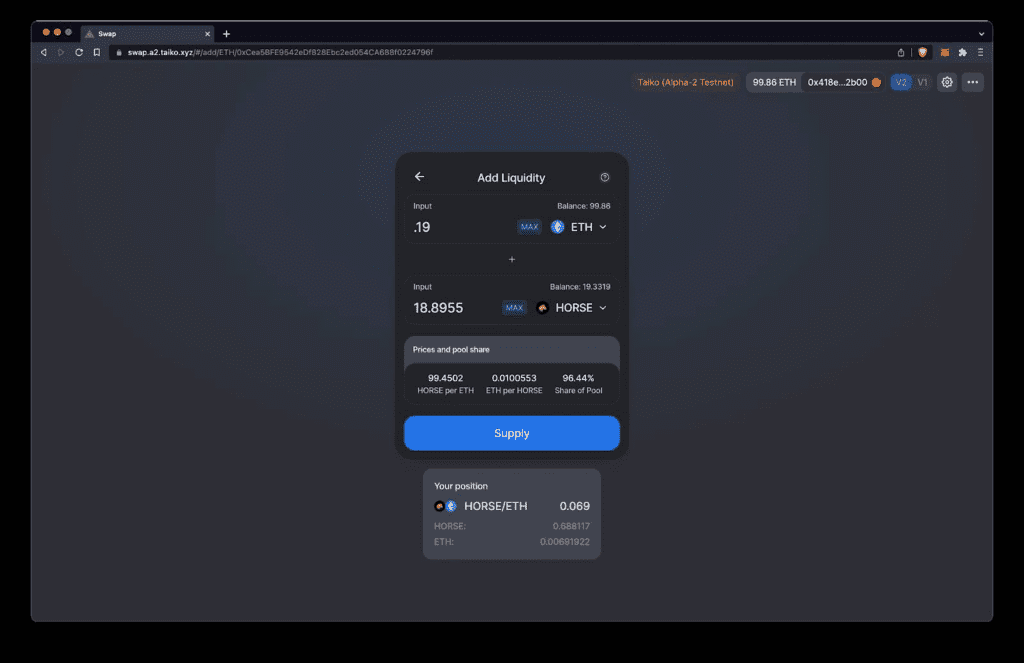
Task: Open the extensions puzzle icon
Action: pyautogui.click(x=962, y=52)
